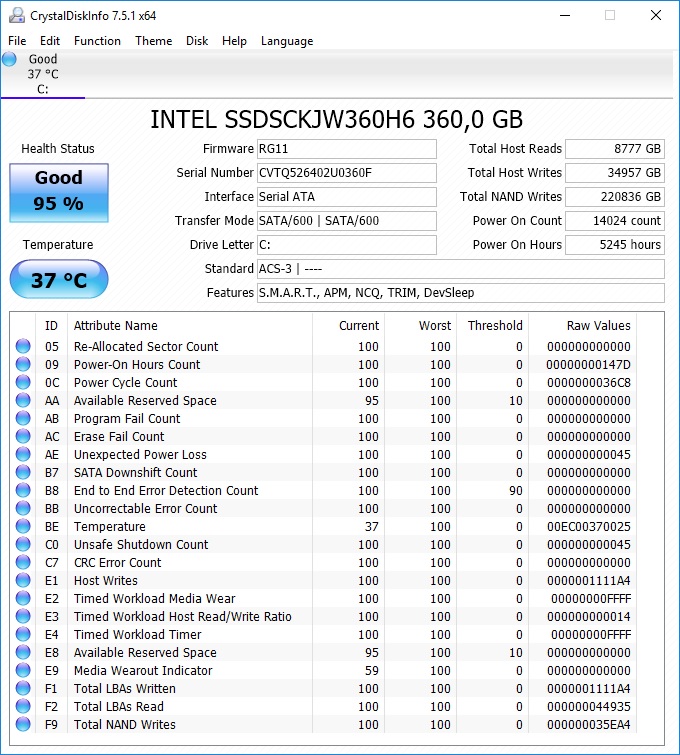Click status orb for Erase Fail Count
This screenshot has width=680, height=755.
23,436
